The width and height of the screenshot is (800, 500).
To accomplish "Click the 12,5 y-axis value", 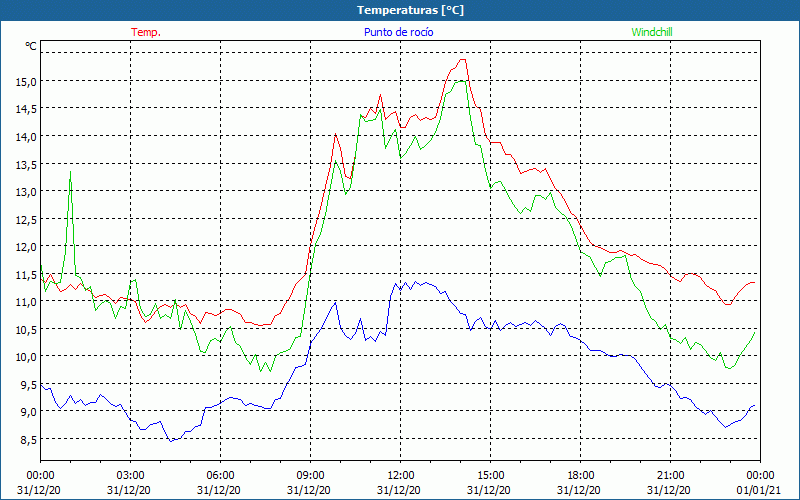I will pyautogui.click(x=27, y=219).
